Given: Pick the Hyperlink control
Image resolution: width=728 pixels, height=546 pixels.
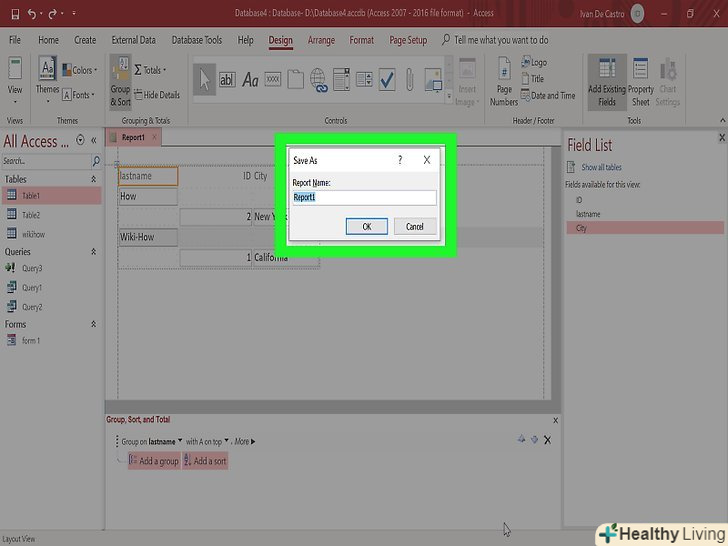Looking at the screenshot, I should point(318,80).
